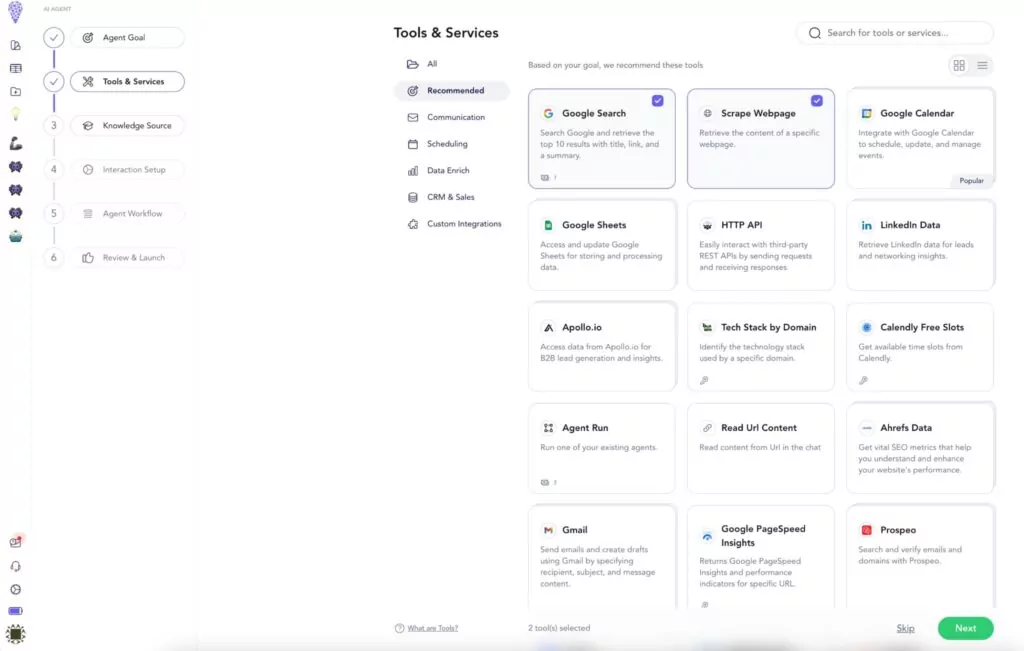
Task: Open the mailbox icon with red notification dot
Action: coord(16,541)
